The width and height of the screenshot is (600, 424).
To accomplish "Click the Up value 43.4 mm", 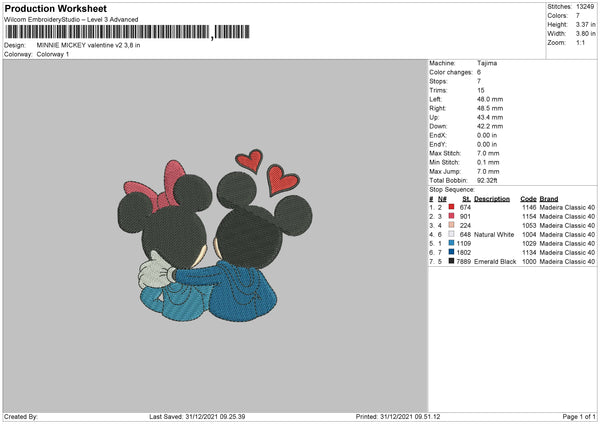I will click(490, 117).
